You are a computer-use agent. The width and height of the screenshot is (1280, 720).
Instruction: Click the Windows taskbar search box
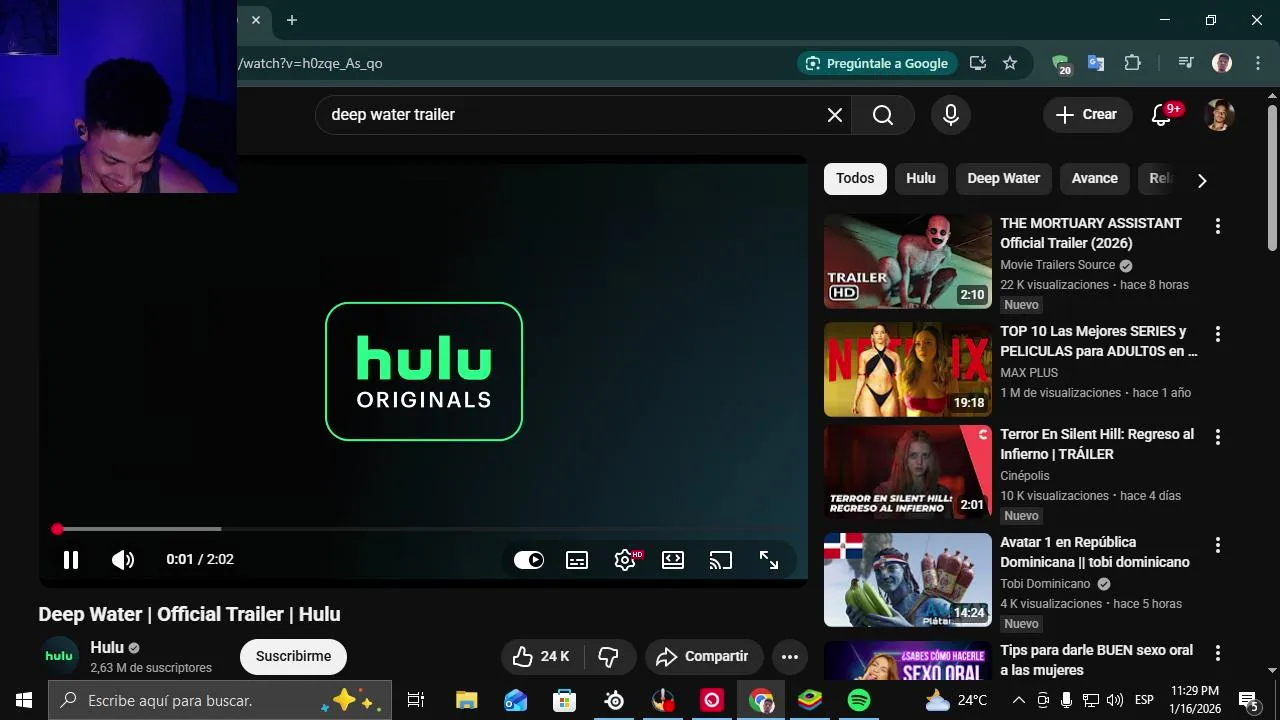(x=220, y=700)
